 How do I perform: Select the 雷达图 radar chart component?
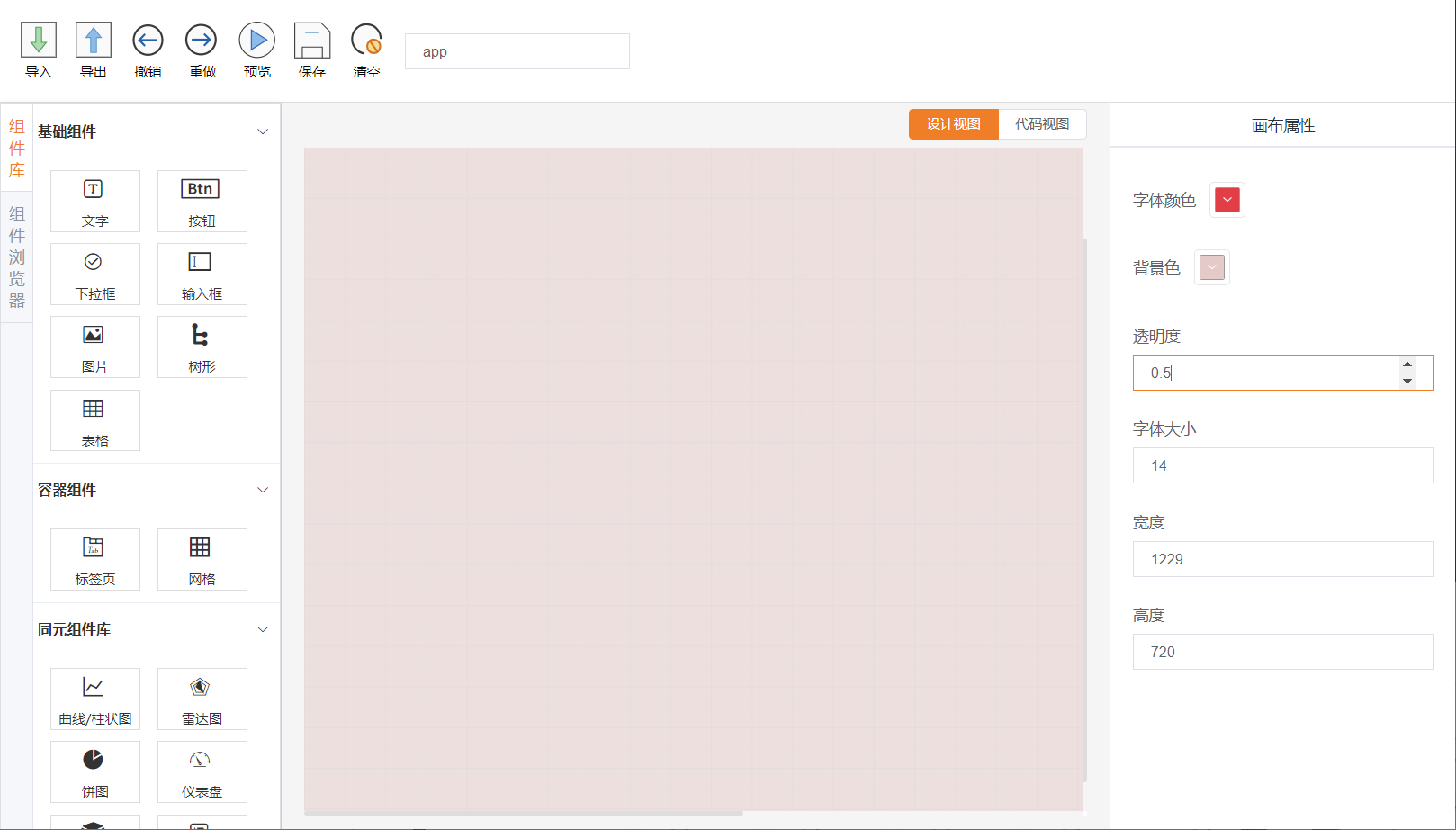(x=202, y=699)
